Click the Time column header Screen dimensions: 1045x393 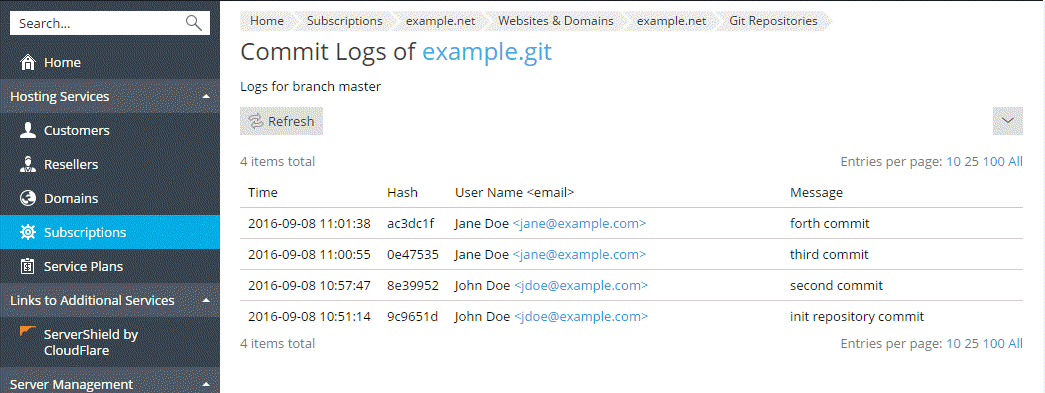click(x=263, y=193)
